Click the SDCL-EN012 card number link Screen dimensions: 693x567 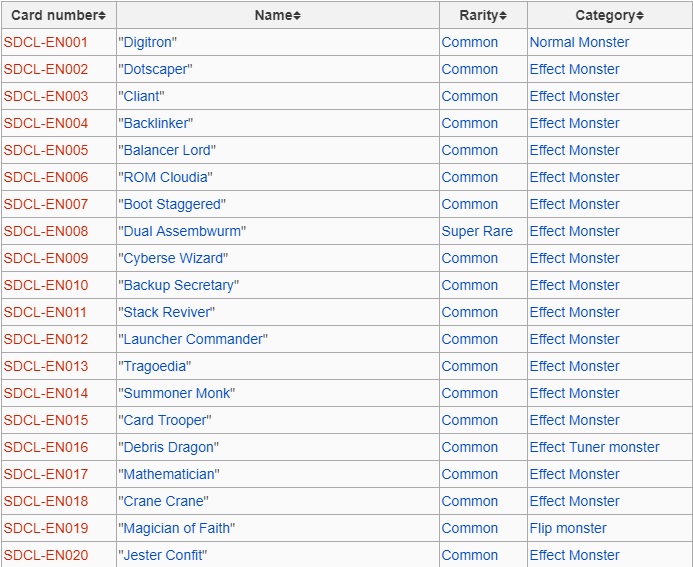(x=46, y=339)
